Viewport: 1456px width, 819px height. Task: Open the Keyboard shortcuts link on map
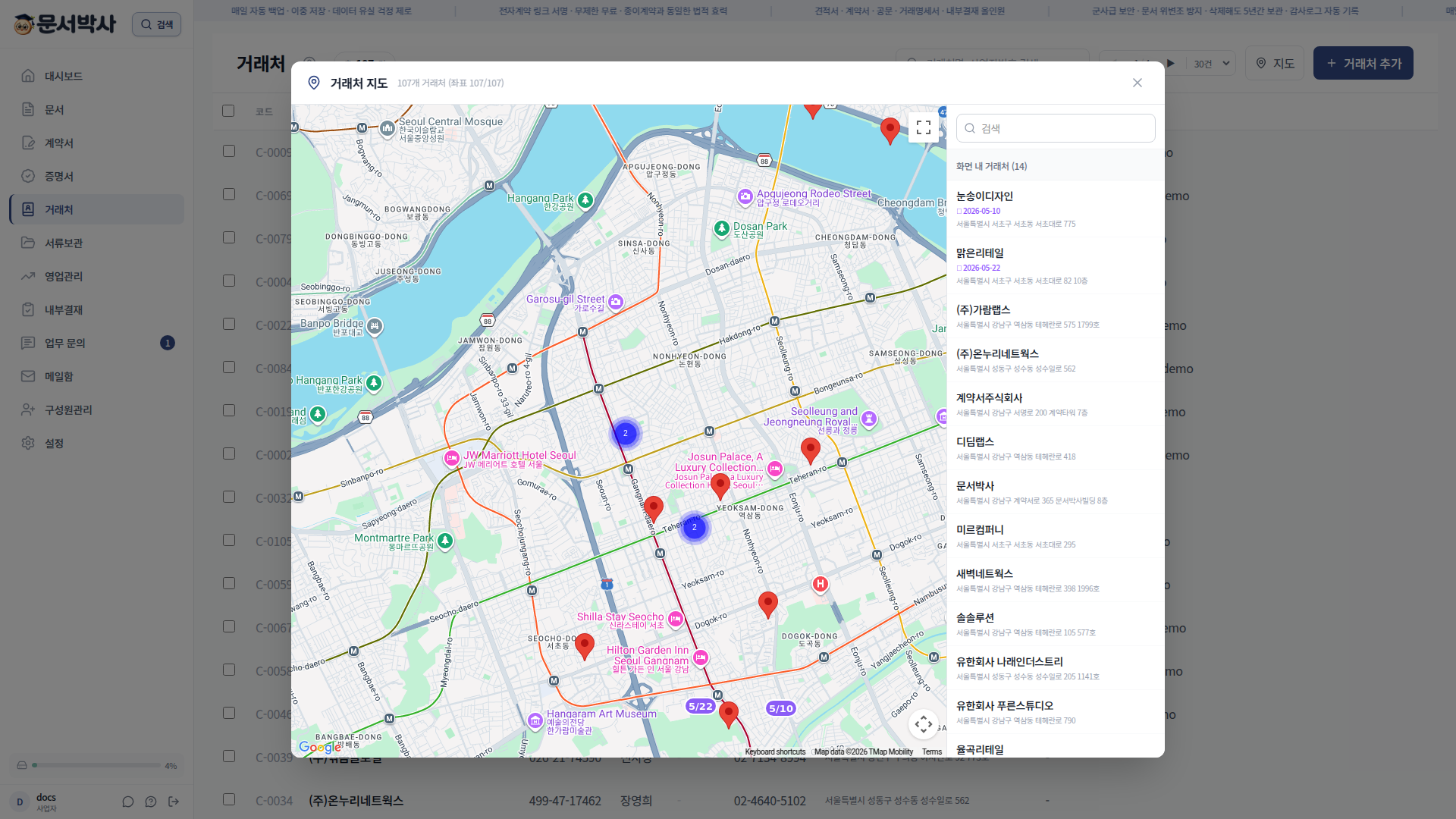click(x=775, y=752)
